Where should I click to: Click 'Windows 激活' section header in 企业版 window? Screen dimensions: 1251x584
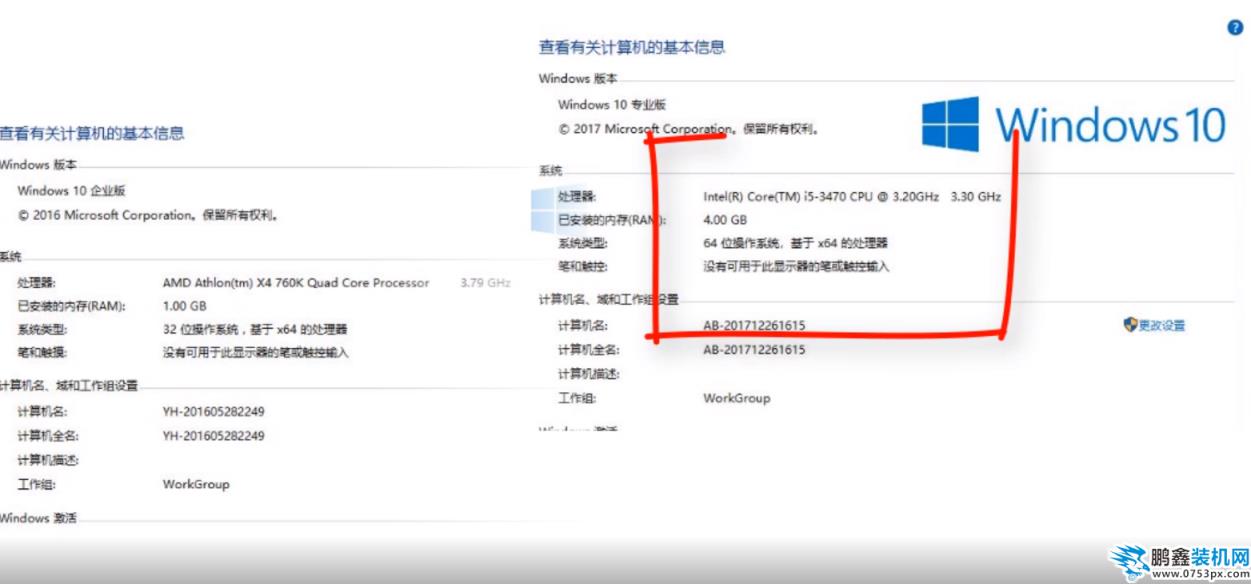click(38, 518)
